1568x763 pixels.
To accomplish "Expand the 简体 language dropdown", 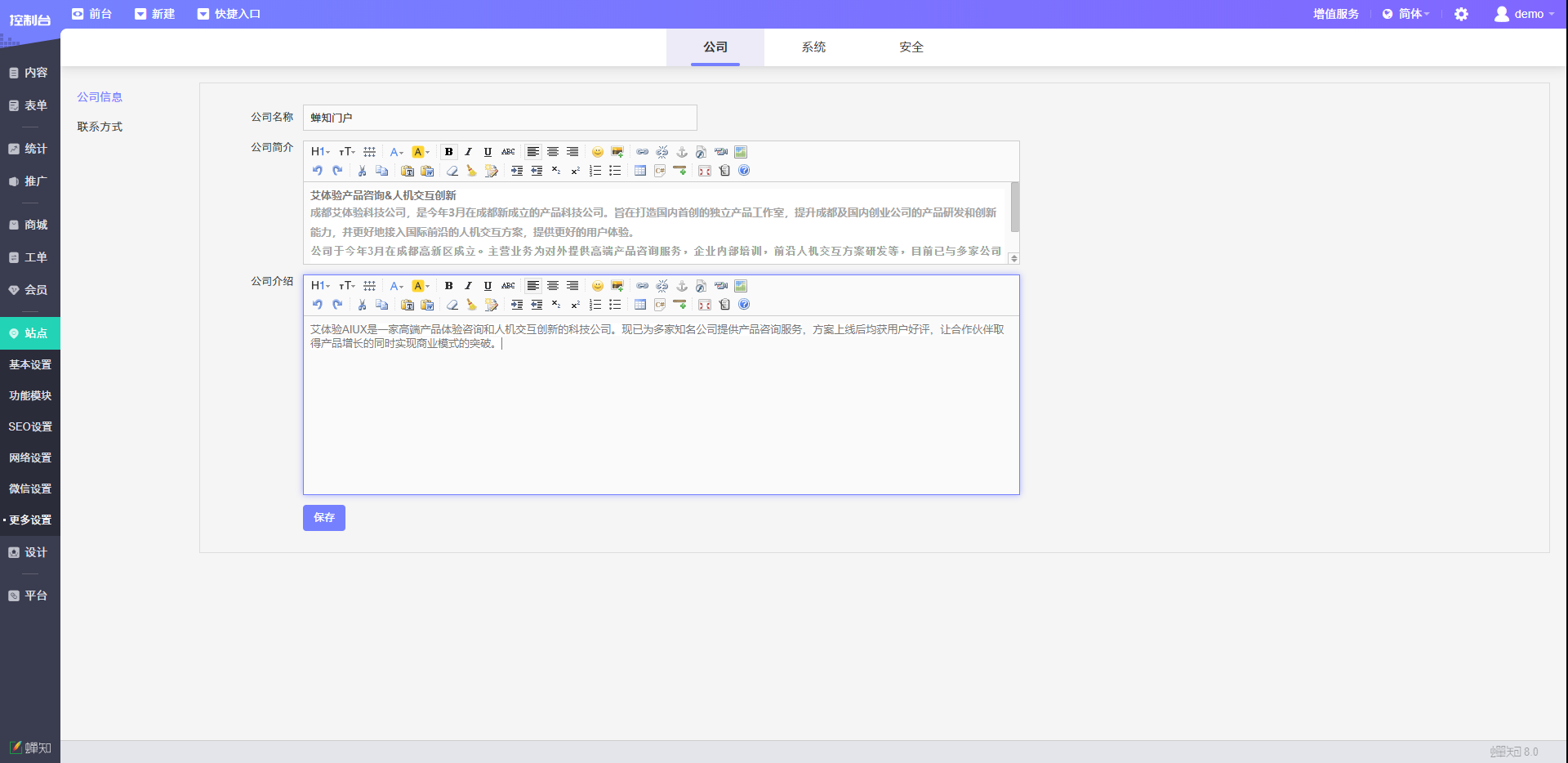I will tap(1405, 14).
